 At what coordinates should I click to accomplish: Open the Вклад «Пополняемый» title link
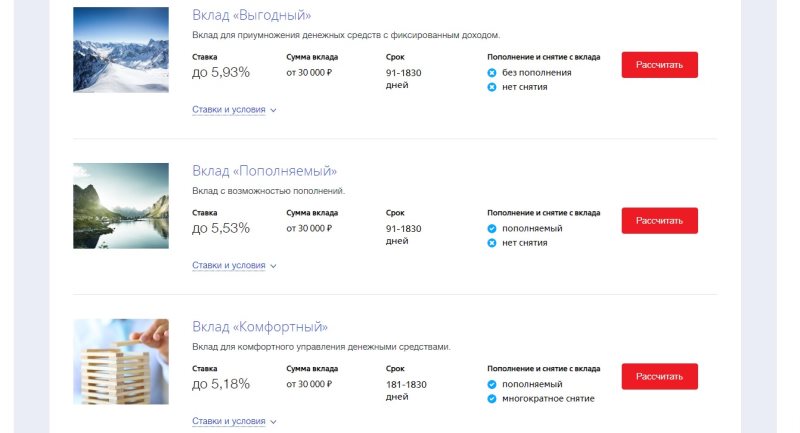click(264, 171)
